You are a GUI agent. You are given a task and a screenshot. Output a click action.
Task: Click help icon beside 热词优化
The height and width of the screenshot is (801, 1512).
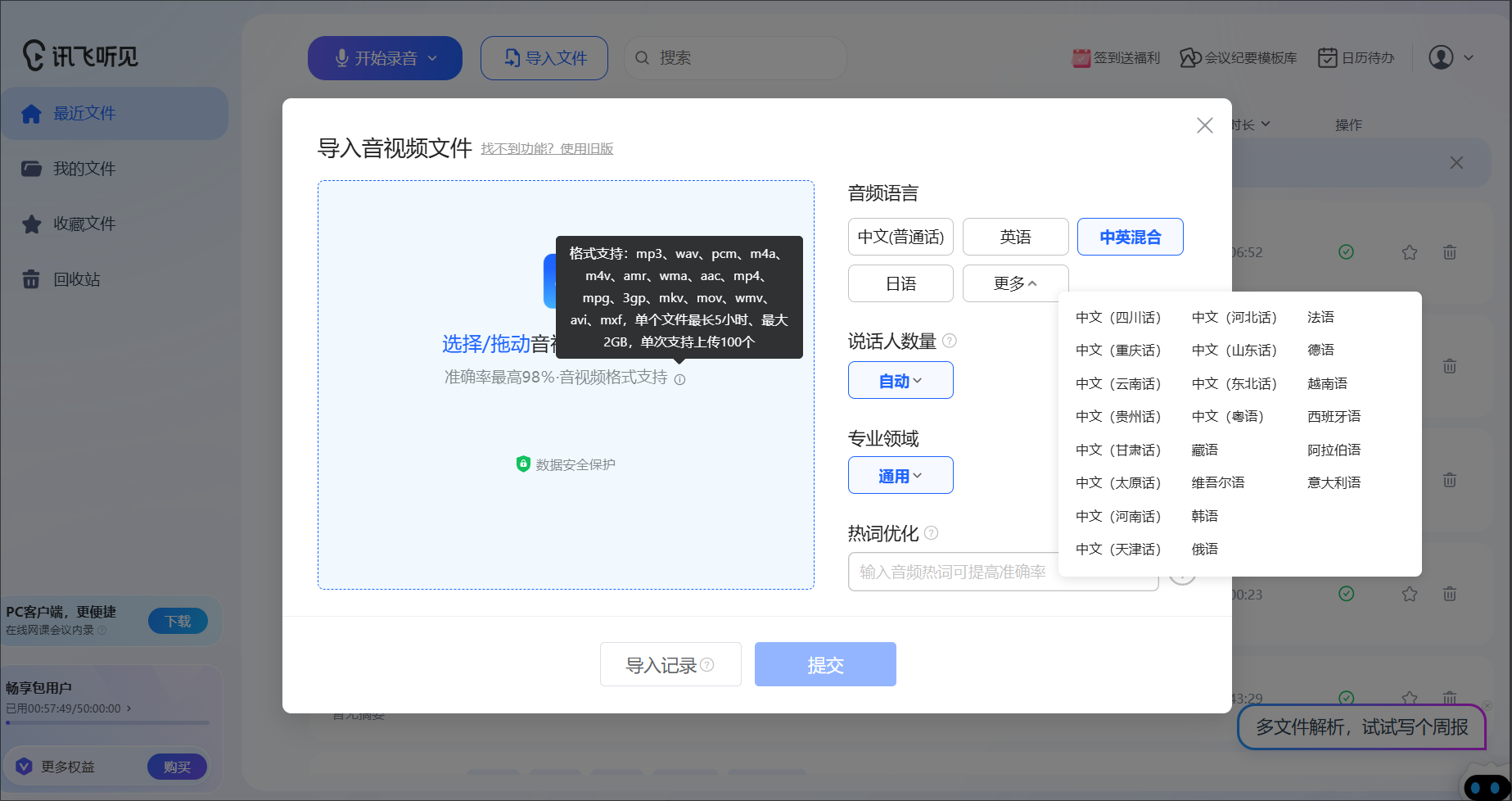[932, 533]
